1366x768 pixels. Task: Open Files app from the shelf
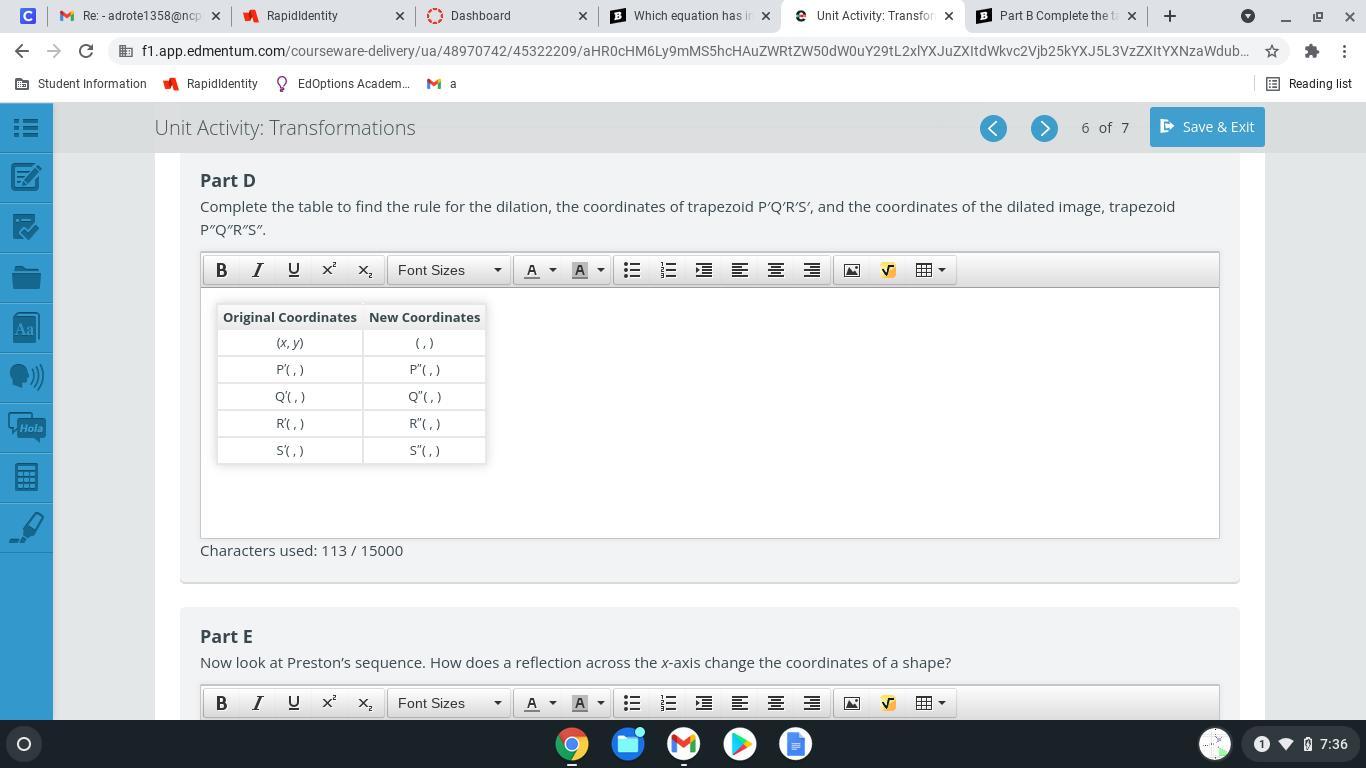click(628, 744)
